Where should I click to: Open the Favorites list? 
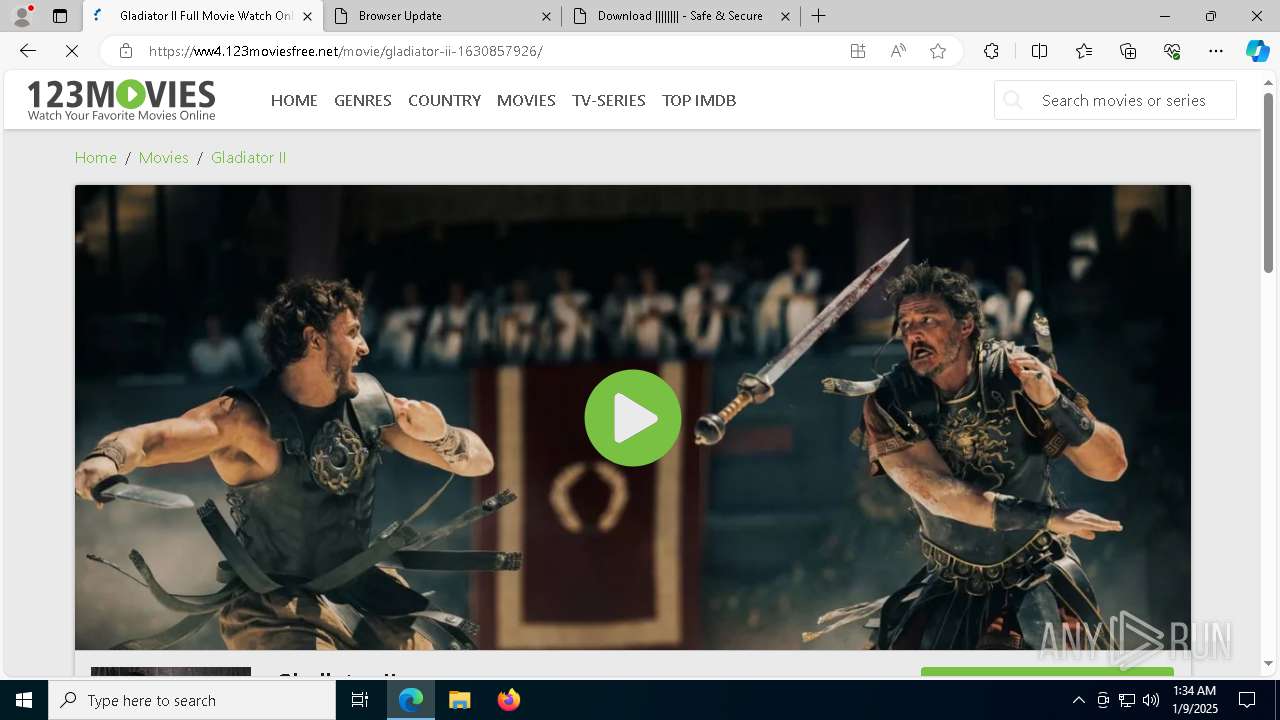pyautogui.click(x=1084, y=51)
